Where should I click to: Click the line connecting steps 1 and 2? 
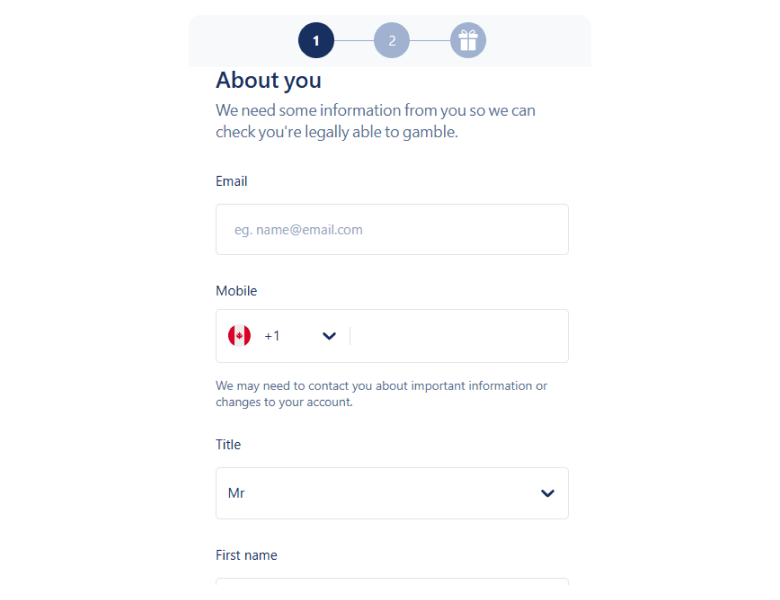(x=354, y=41)
